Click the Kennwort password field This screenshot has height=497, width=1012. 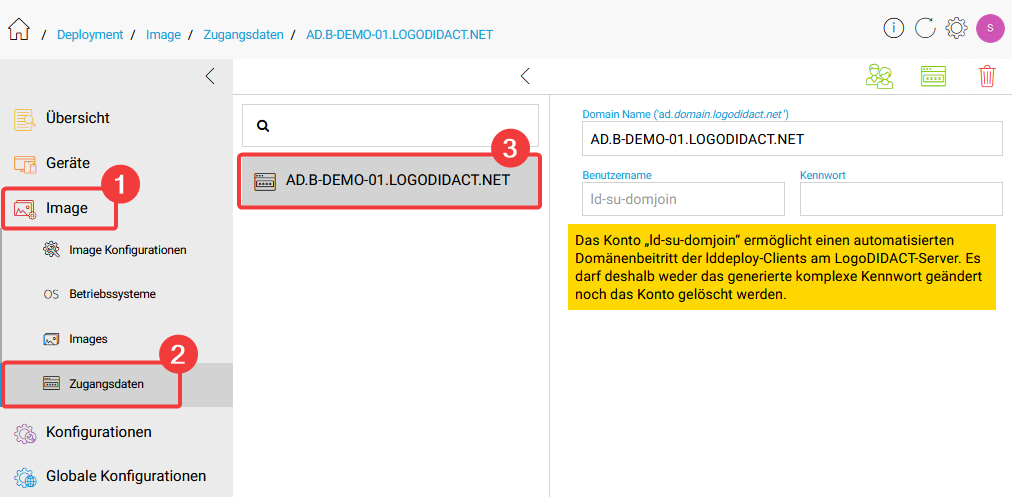point(901,199)
